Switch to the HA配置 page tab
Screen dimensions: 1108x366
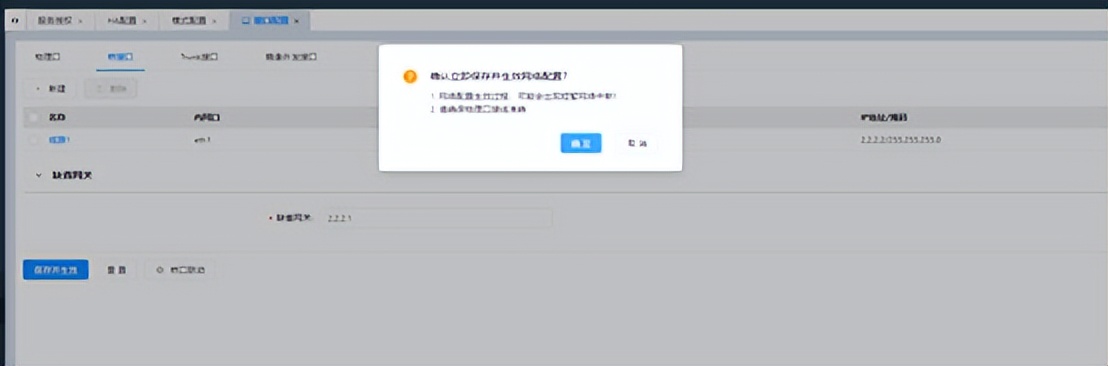tap(122, 21)
